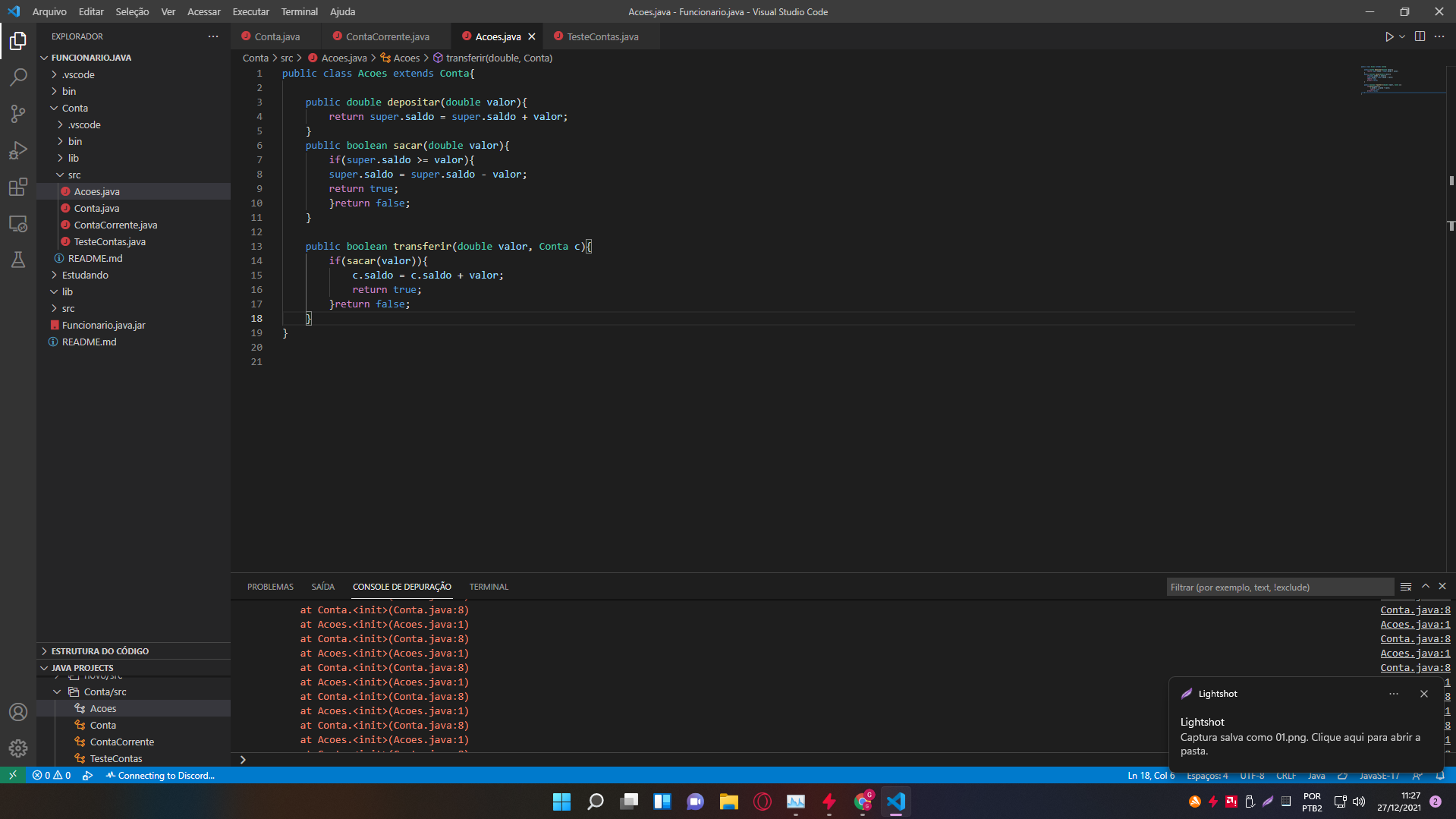Viewport: 1456px width, 819px height.
Task: Open the run options dropdown arrow
Action: [1402, 36]
